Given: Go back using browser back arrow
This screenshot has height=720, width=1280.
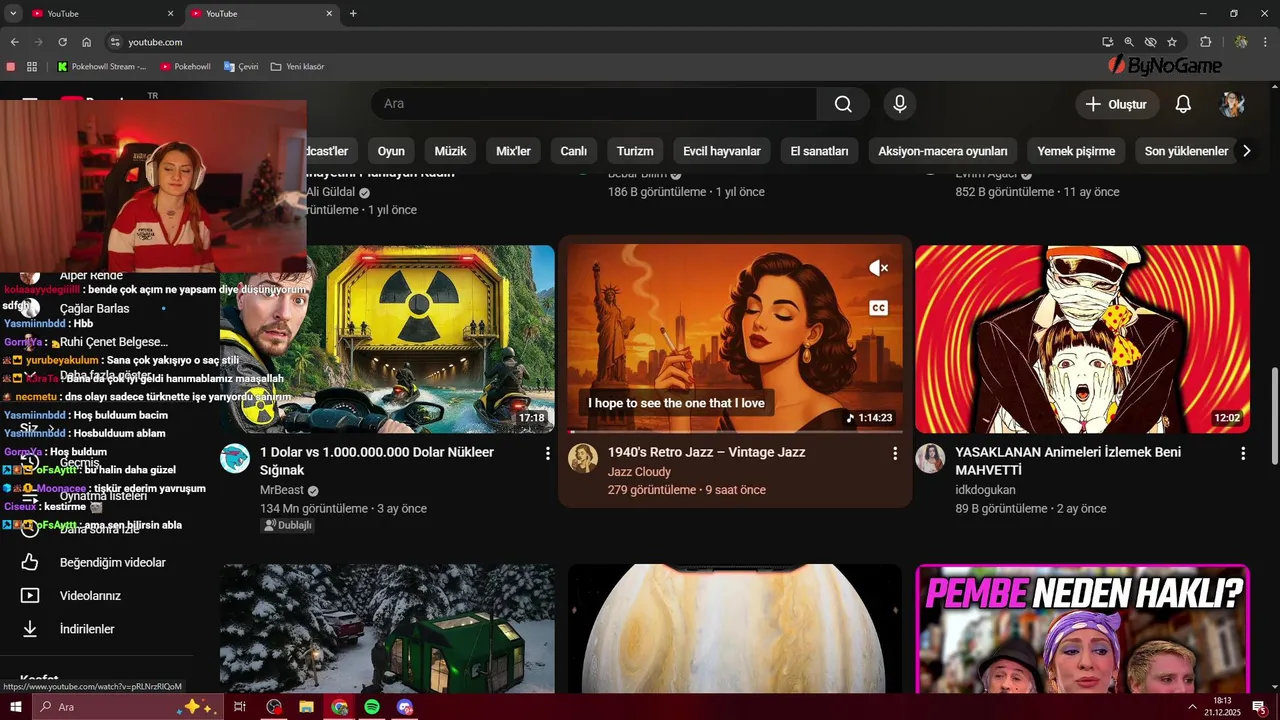Looking at the screenshot, I should pos(14,42).
